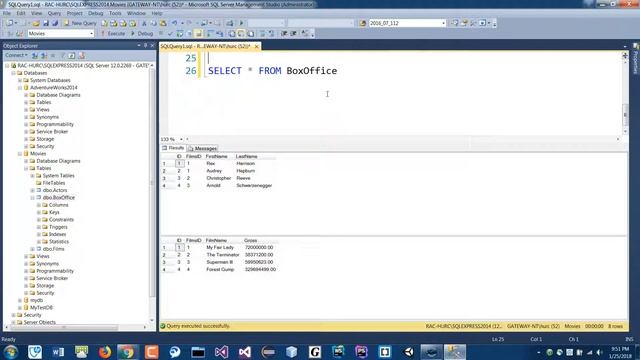Viewport: 640px width, 360px height.
Task: Open the Query menu
Action: click(54, 13)
